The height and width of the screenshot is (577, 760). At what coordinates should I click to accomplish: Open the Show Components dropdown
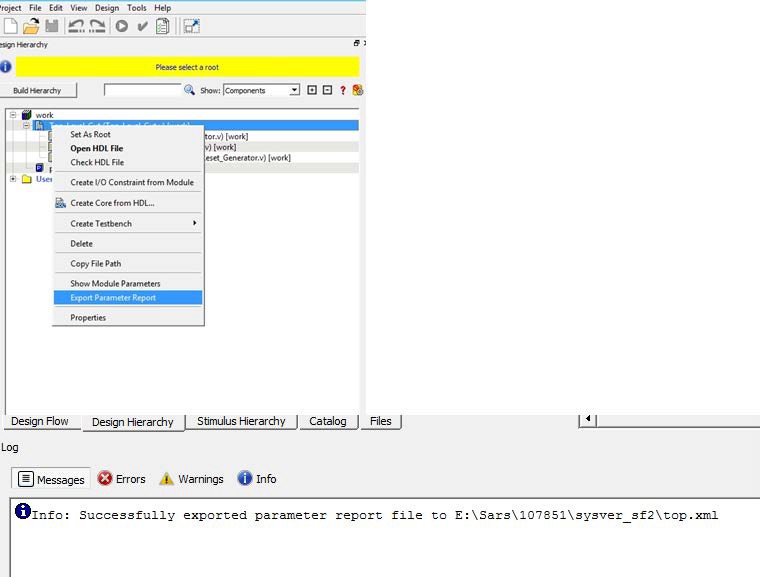294,90
